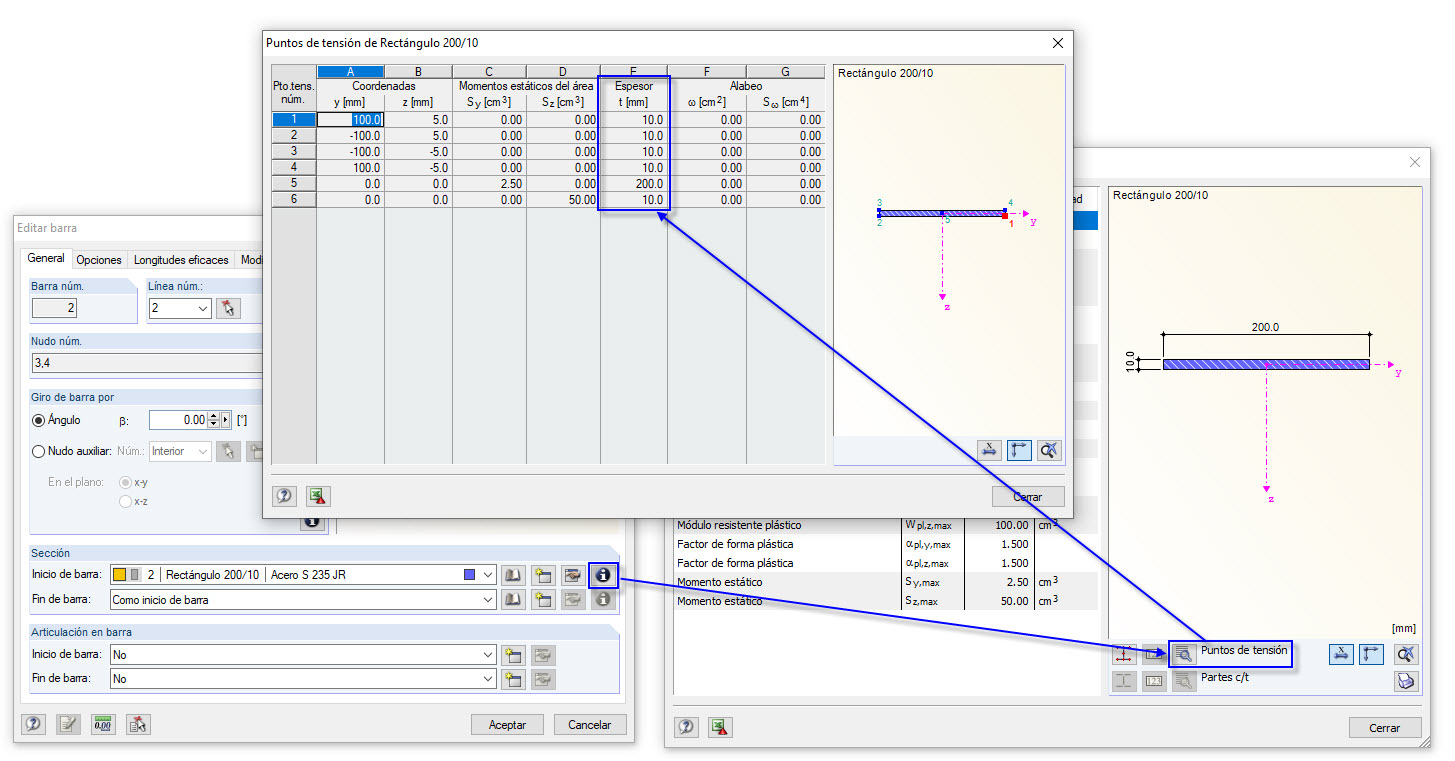Create new hinge for Inicio de barra articulación
The image size is (1455, 761).
[513, 655]
